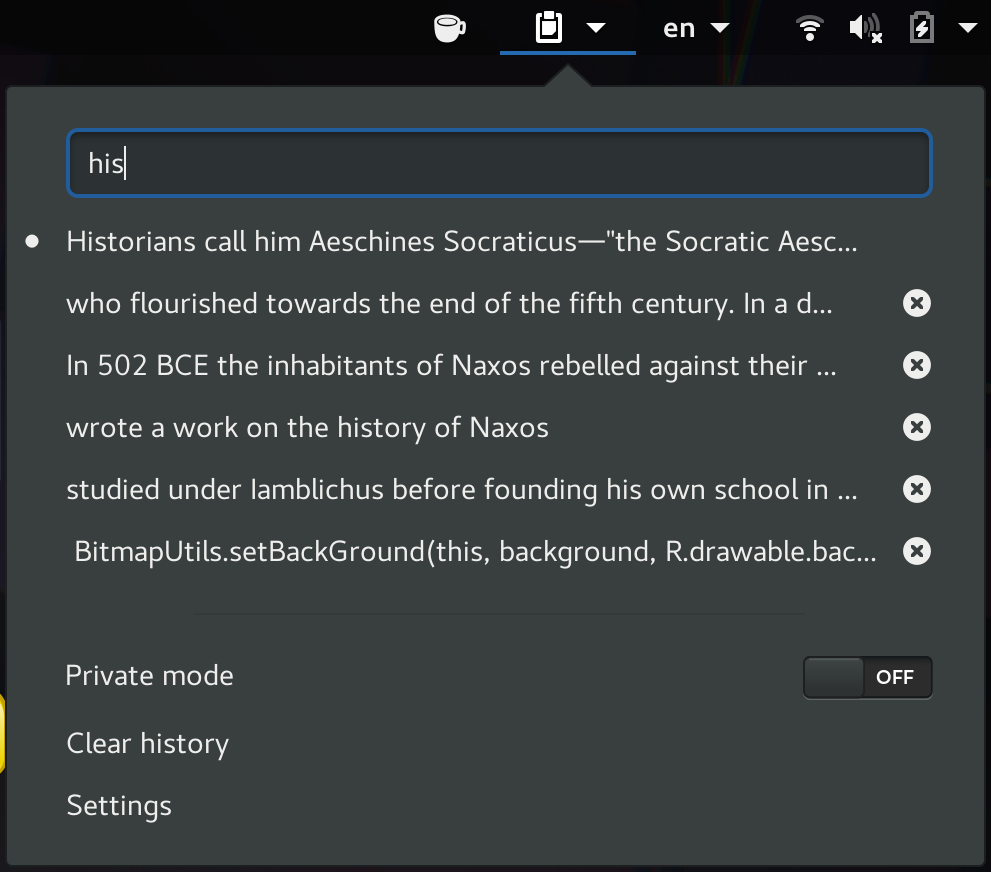Click the Caffeine coffee cup icon
This screenshot has height=872, width=991.
(x=450, y=28)
